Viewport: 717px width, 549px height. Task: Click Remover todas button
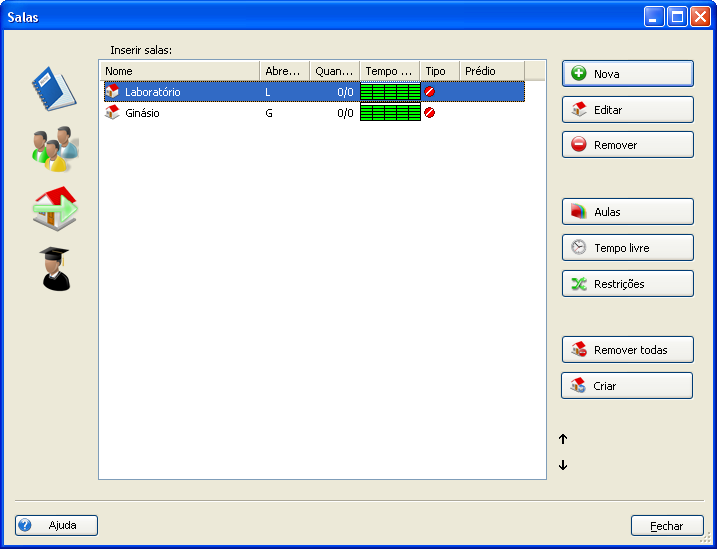coord(627,350)
